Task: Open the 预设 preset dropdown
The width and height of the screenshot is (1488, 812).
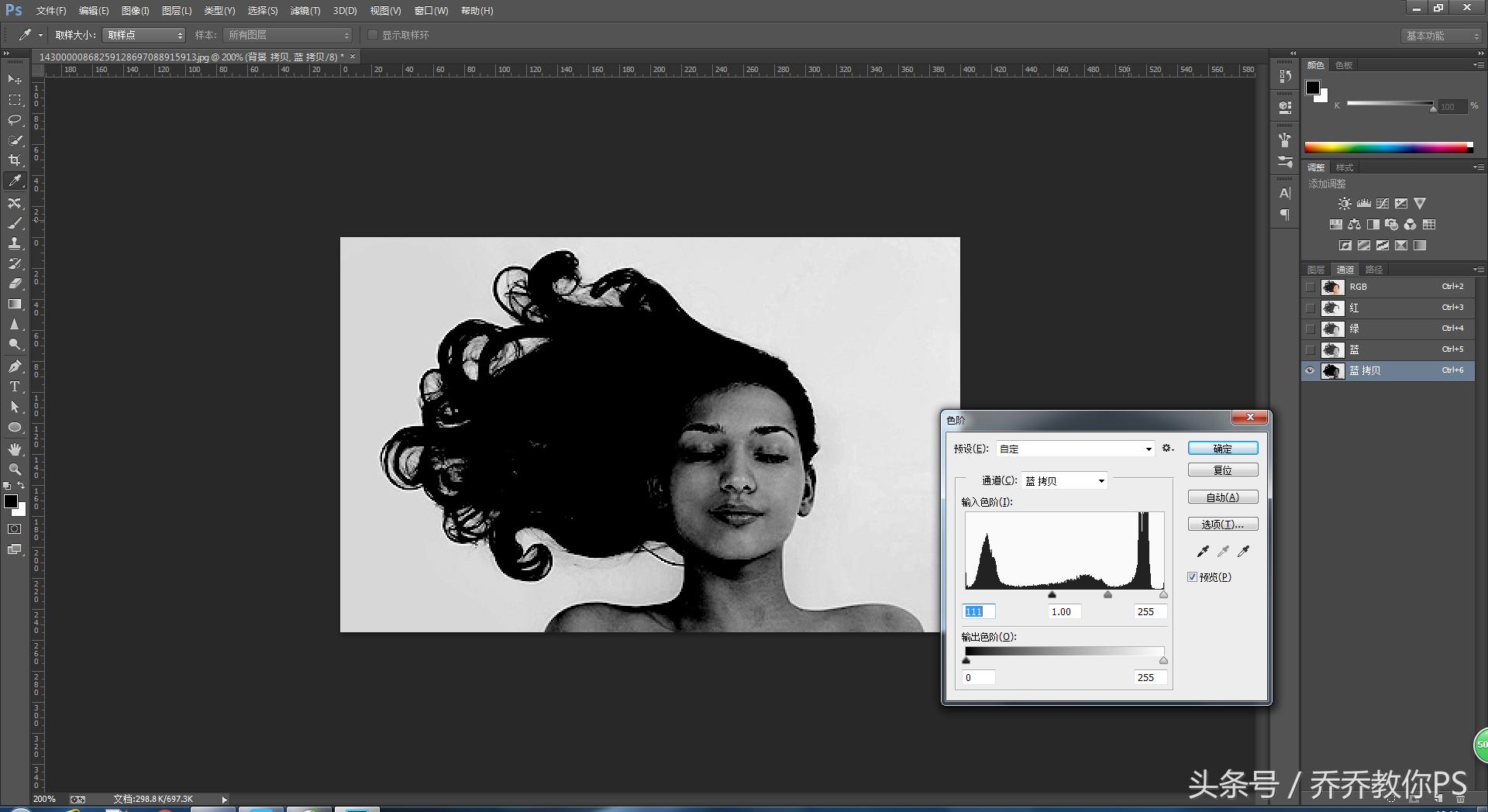Action: [1075, 449]
